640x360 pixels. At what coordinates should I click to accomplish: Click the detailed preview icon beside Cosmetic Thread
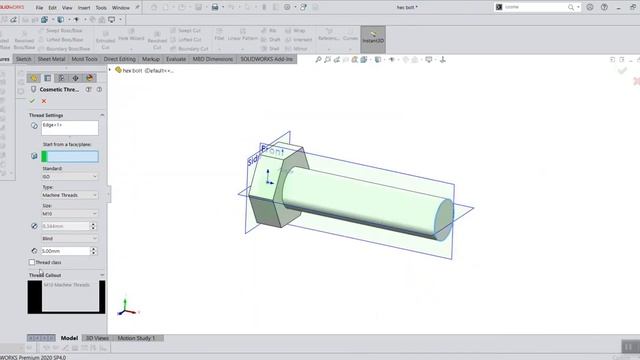point(89,89)
